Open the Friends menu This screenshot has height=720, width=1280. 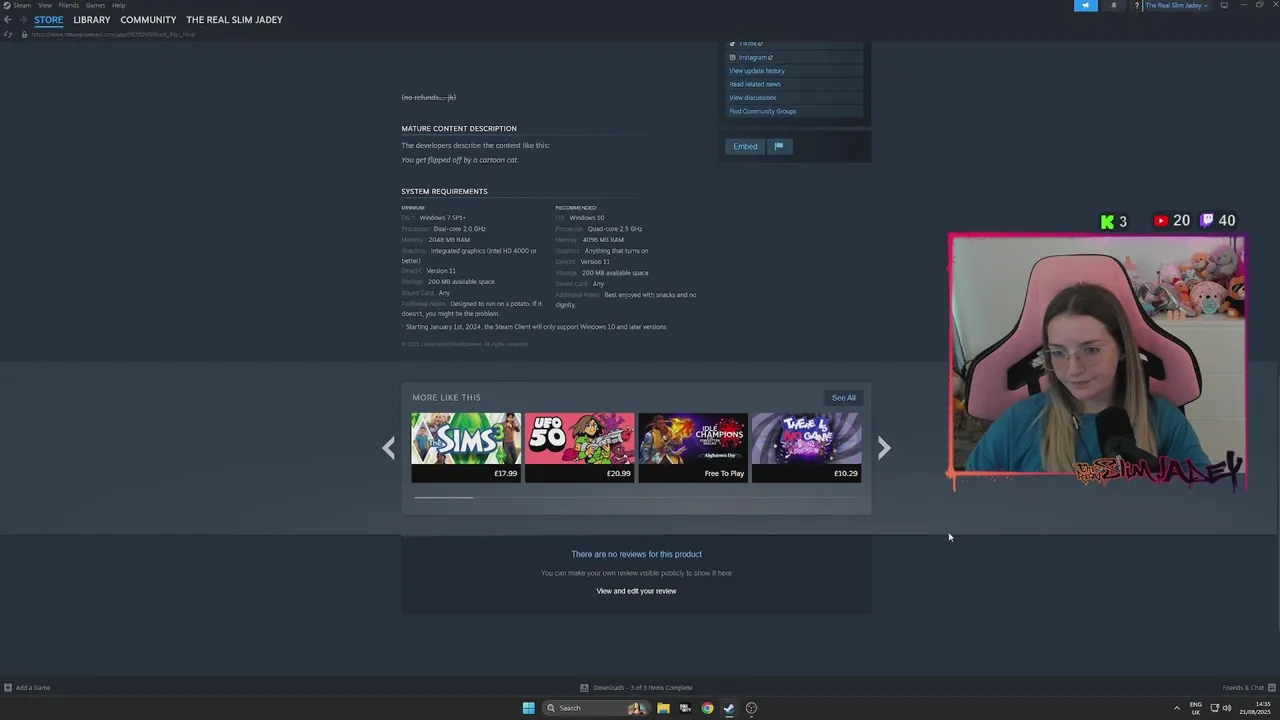pos(69,5)
